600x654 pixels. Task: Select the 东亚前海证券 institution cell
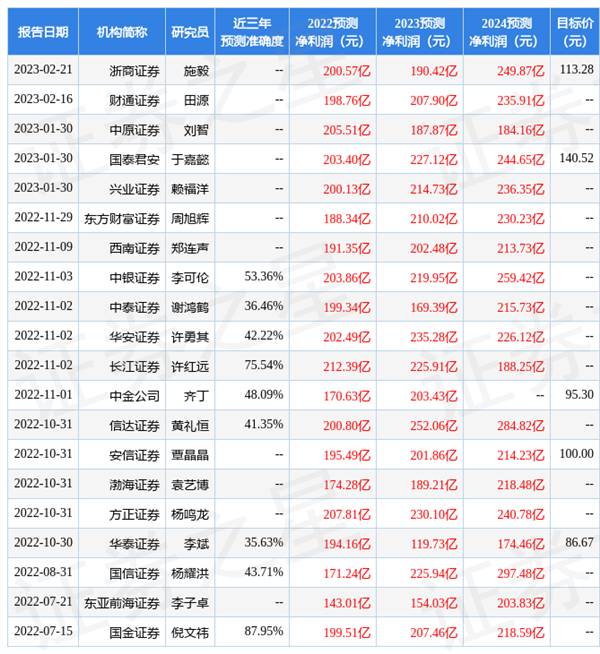point(122,604)
